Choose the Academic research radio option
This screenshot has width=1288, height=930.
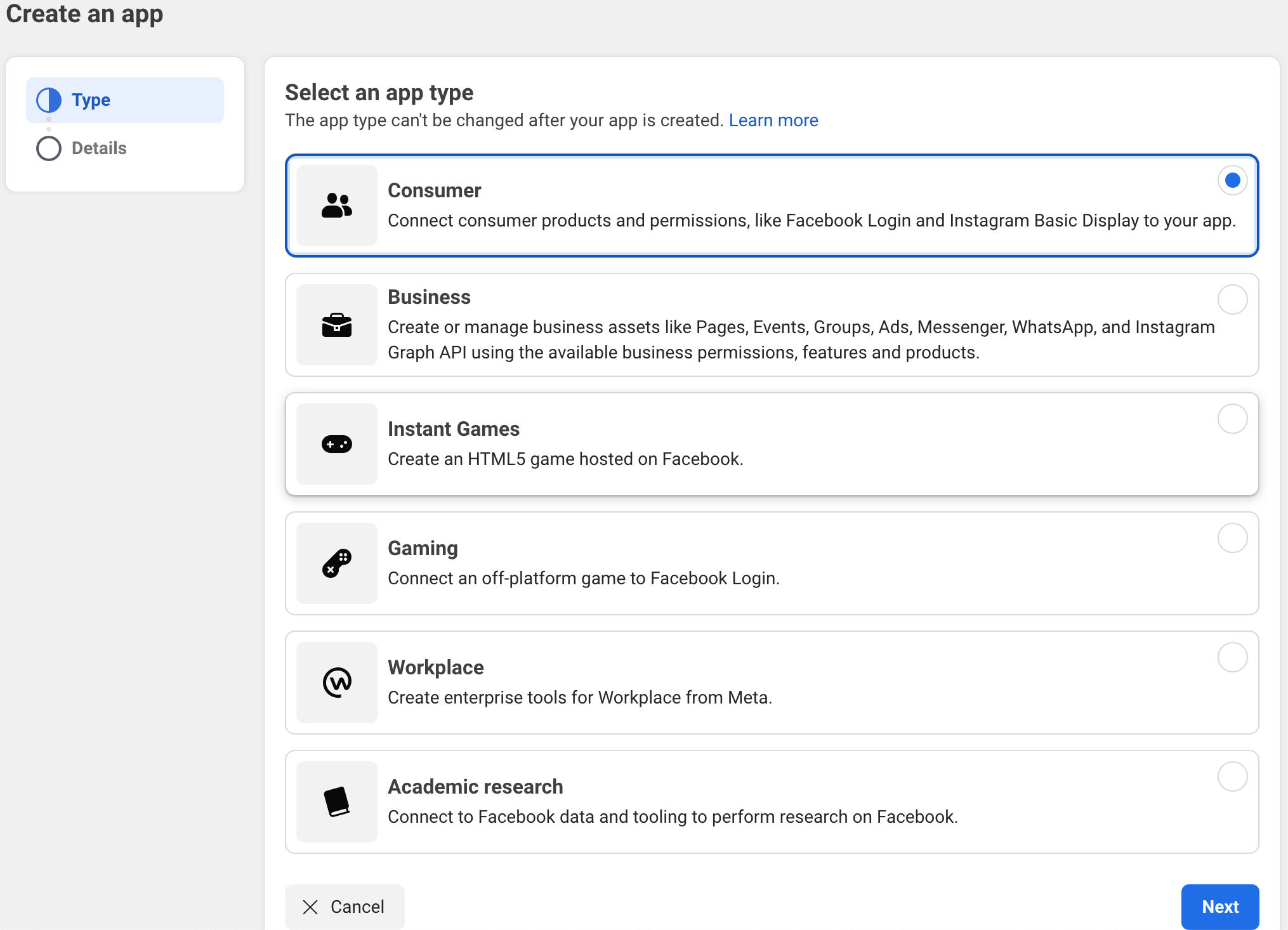[x=1232, y=776]
